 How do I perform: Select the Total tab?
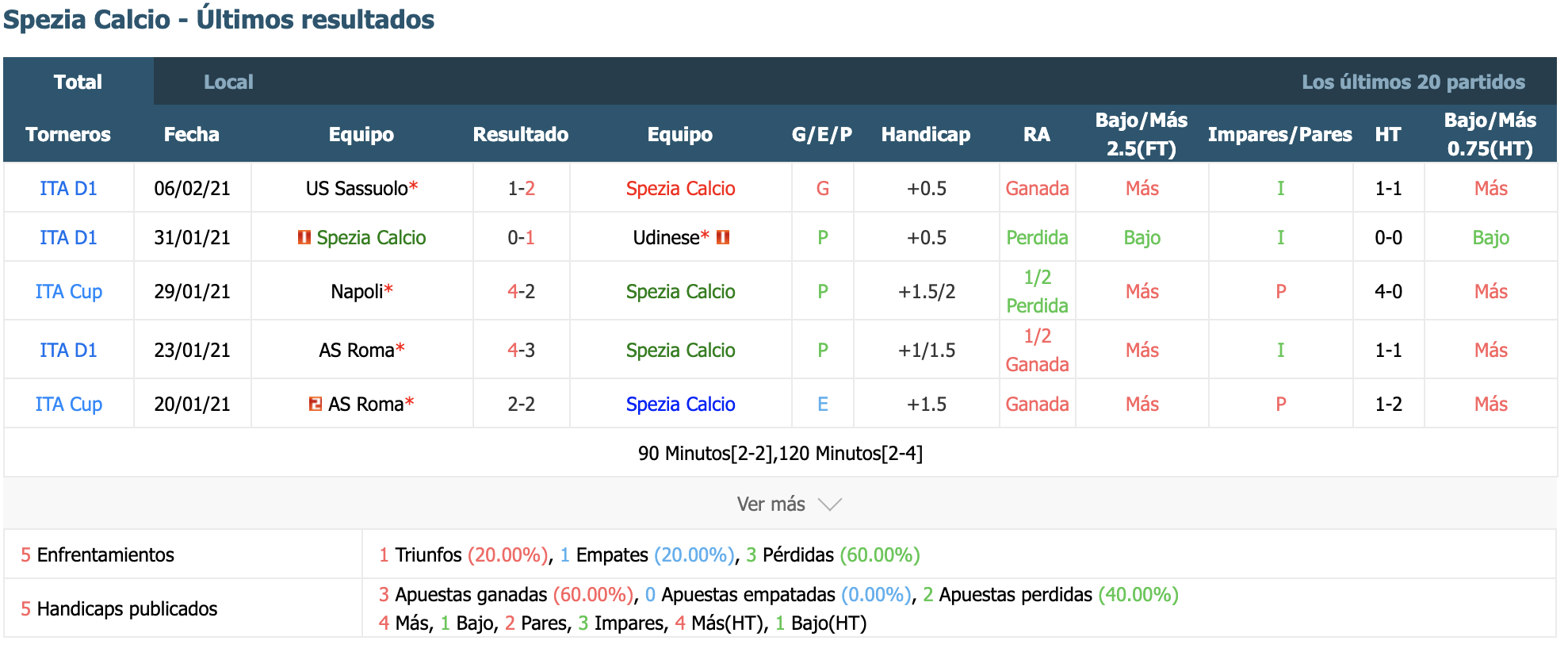click(78, 82)
